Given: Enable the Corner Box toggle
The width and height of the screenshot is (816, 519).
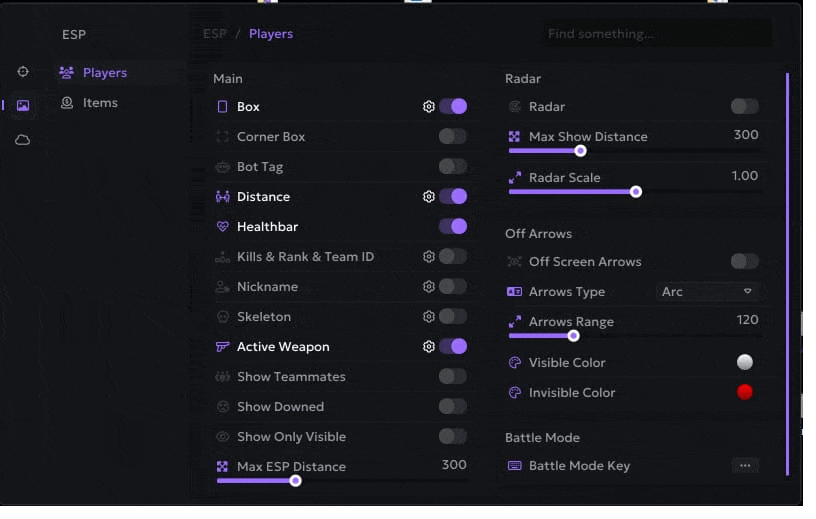Looking at the screenshot, I should pyautogui.click(x=452, y=137).
